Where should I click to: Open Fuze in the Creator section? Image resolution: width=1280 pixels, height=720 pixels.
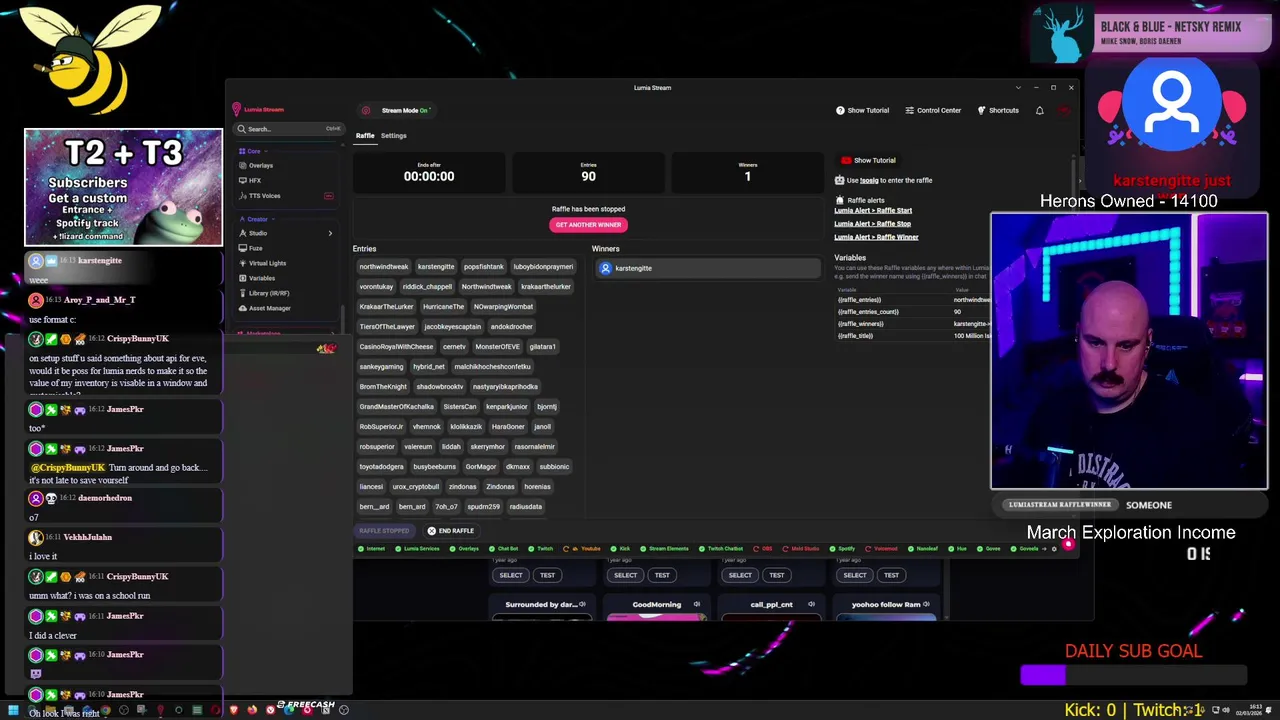click(250, 248)
